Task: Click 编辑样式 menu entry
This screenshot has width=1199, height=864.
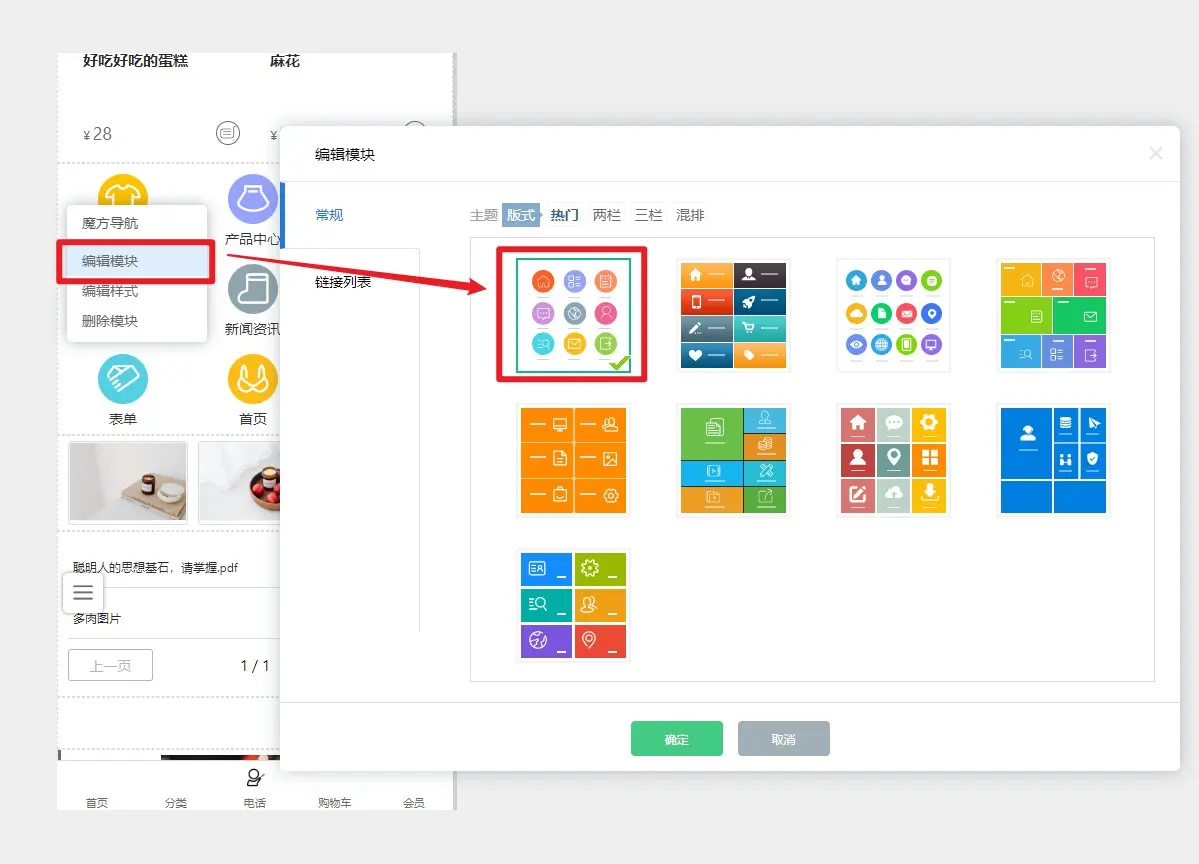Action: pyautogui.click(x=110, y=291)
